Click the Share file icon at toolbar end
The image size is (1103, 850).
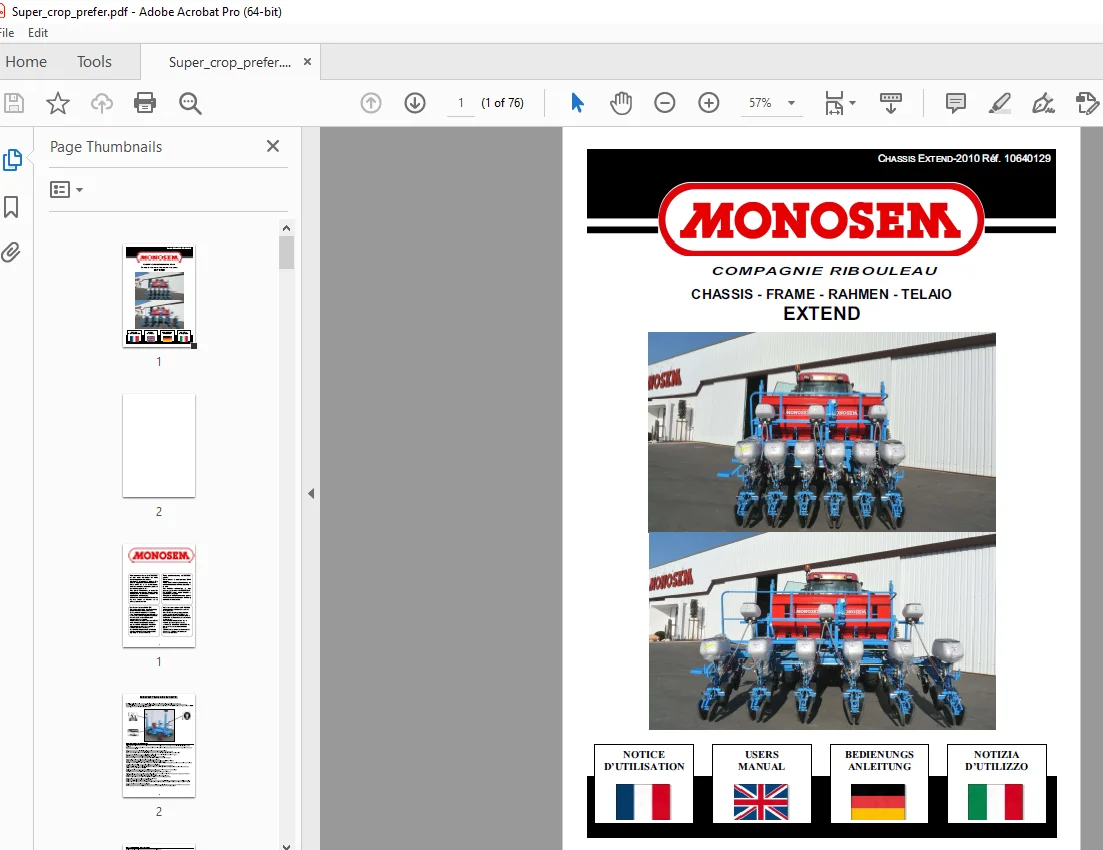tap(1088, 103)
